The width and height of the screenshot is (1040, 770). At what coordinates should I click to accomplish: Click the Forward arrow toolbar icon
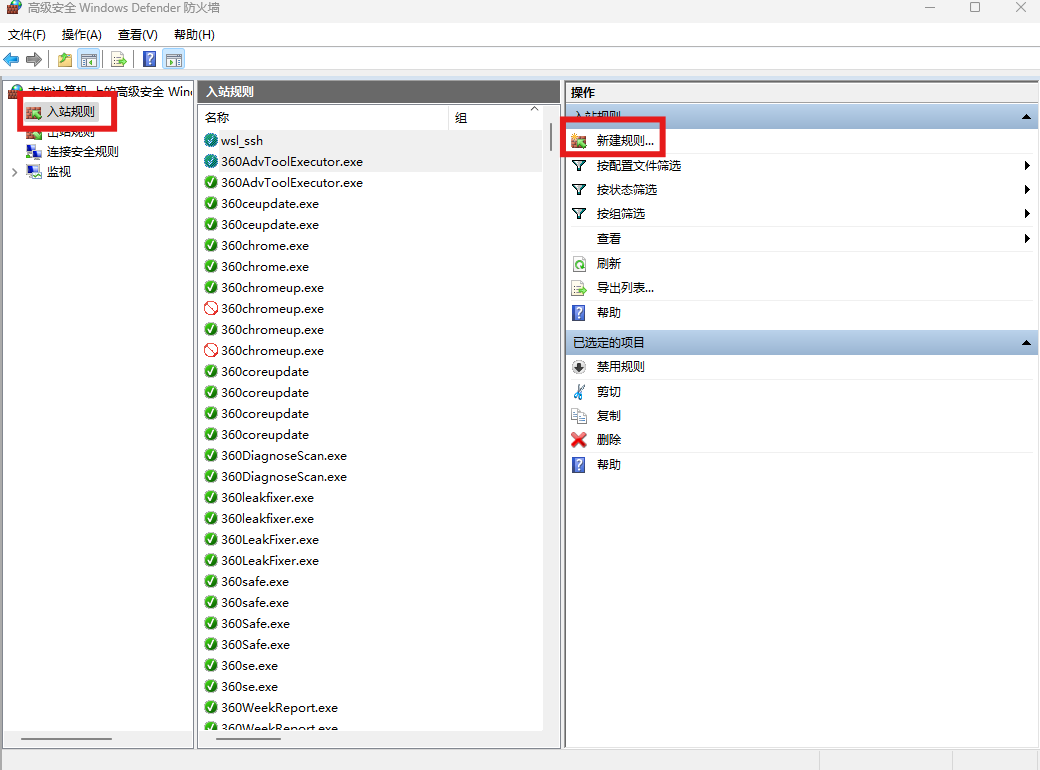coord(34,60)
